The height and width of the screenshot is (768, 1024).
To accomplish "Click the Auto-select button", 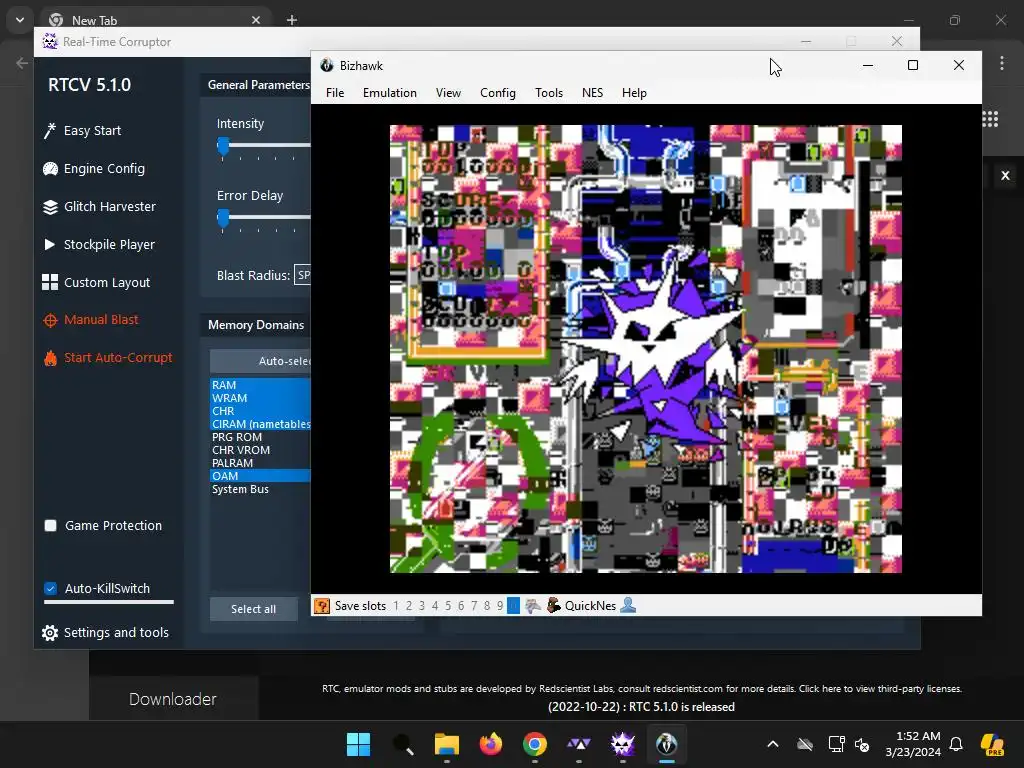I will 261,361.
